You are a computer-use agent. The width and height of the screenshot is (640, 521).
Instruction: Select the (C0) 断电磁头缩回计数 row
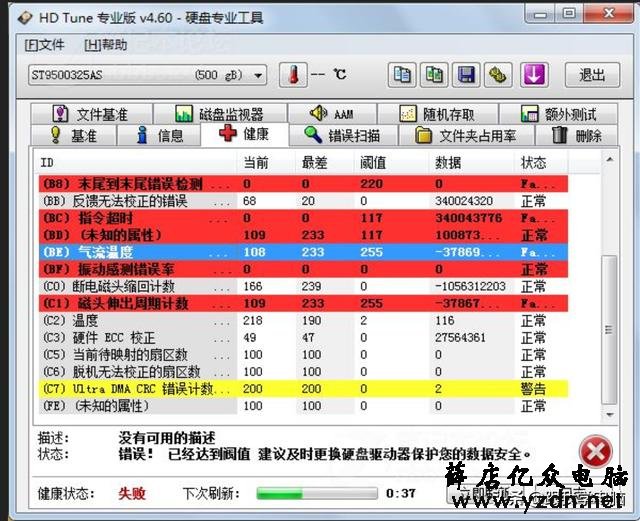tap(303, 287)
